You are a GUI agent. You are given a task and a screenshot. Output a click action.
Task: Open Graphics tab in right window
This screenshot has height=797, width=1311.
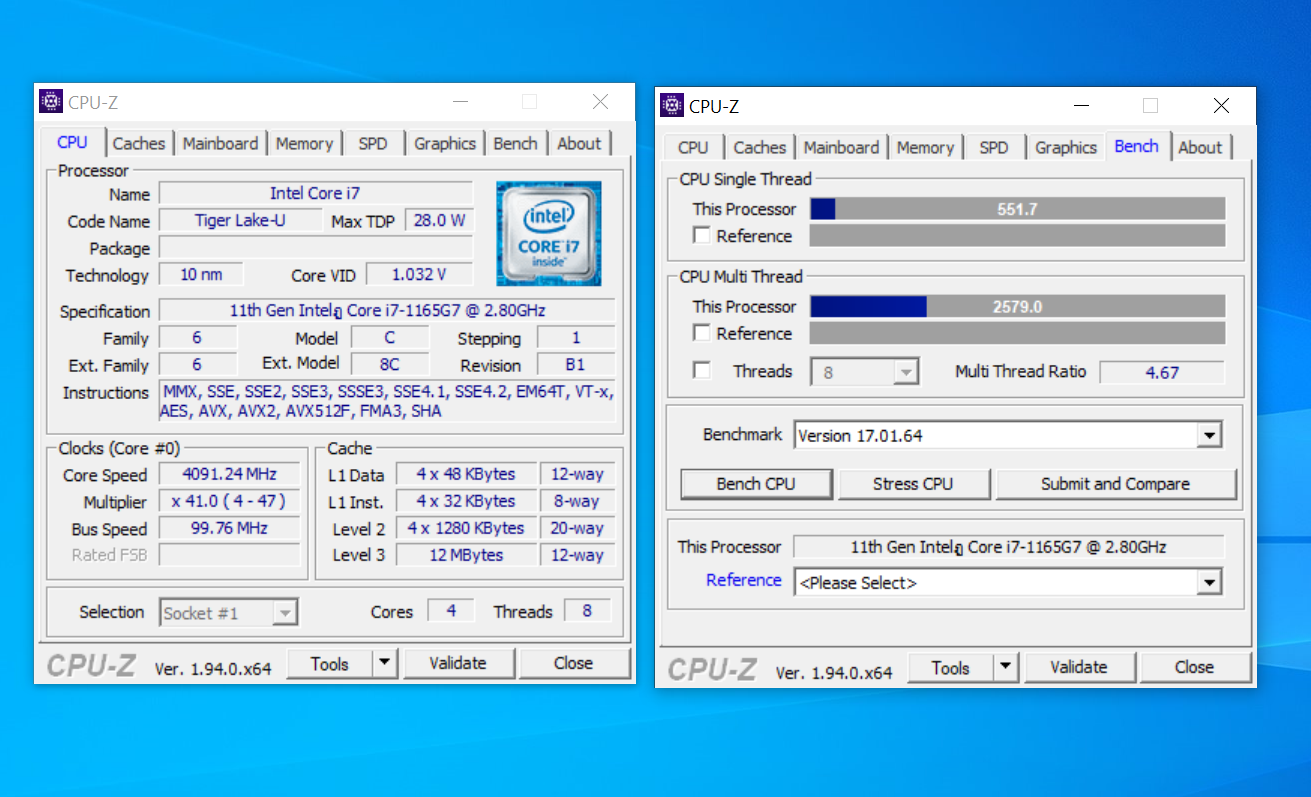[x=1066, y=147]
